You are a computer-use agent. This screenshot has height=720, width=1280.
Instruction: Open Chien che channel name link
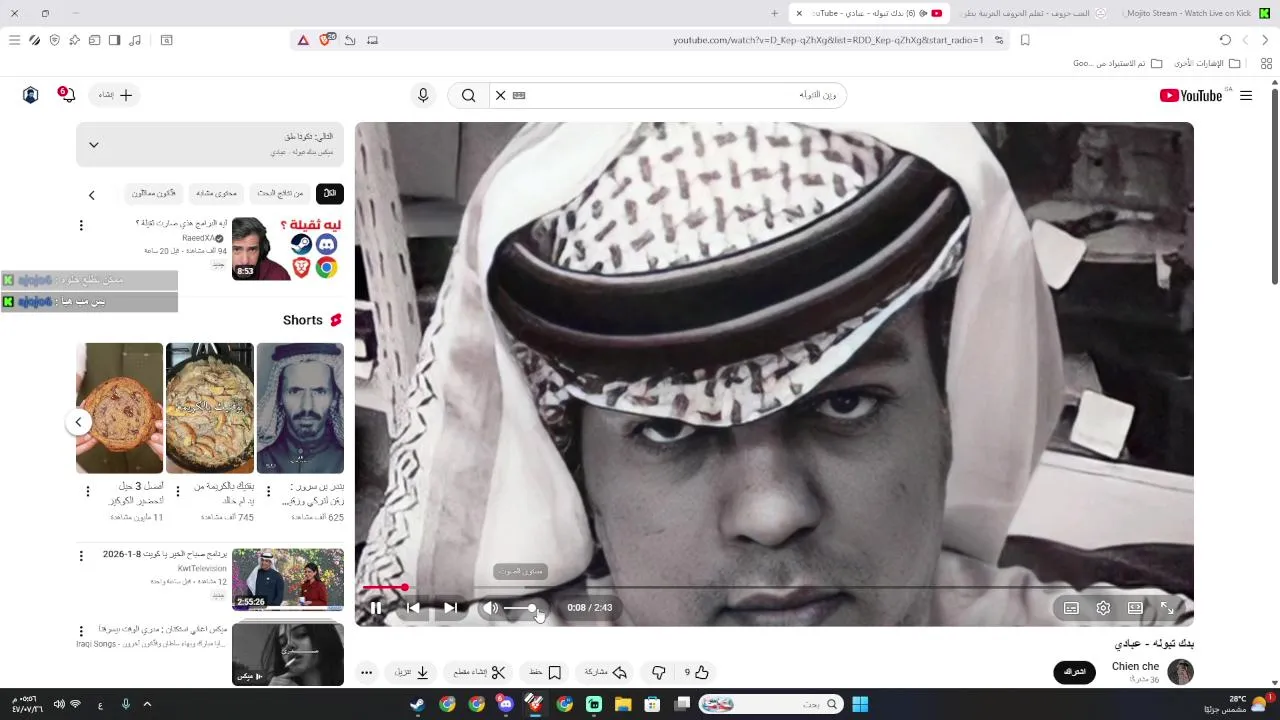(x=1135, y=666)
